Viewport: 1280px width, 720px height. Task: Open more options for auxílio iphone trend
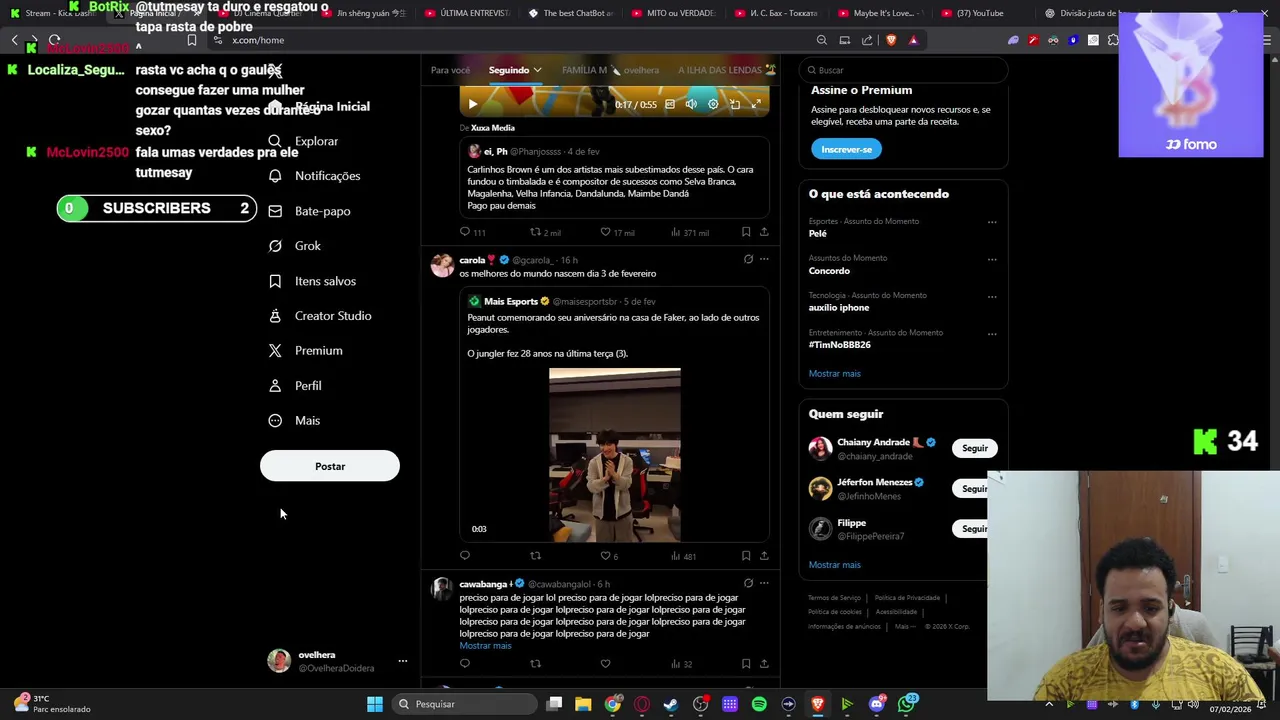[992, 296]
